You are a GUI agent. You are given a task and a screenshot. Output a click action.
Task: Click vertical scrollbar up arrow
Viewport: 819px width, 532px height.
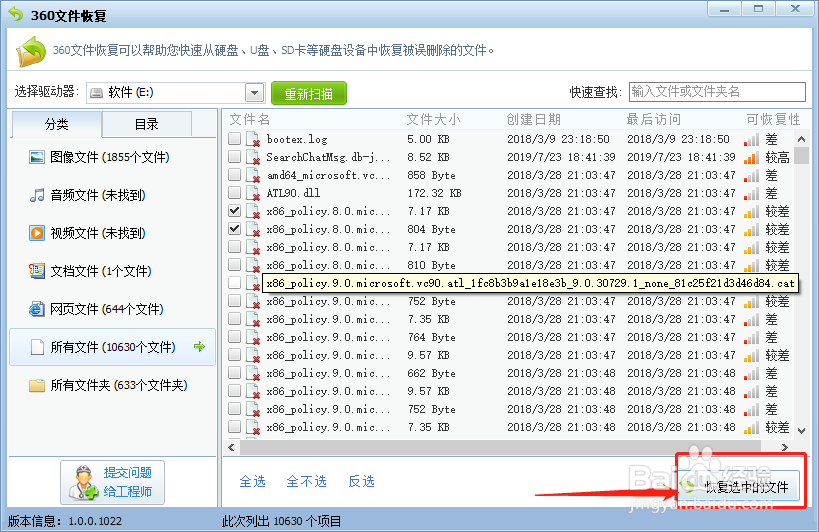point(801,139)
